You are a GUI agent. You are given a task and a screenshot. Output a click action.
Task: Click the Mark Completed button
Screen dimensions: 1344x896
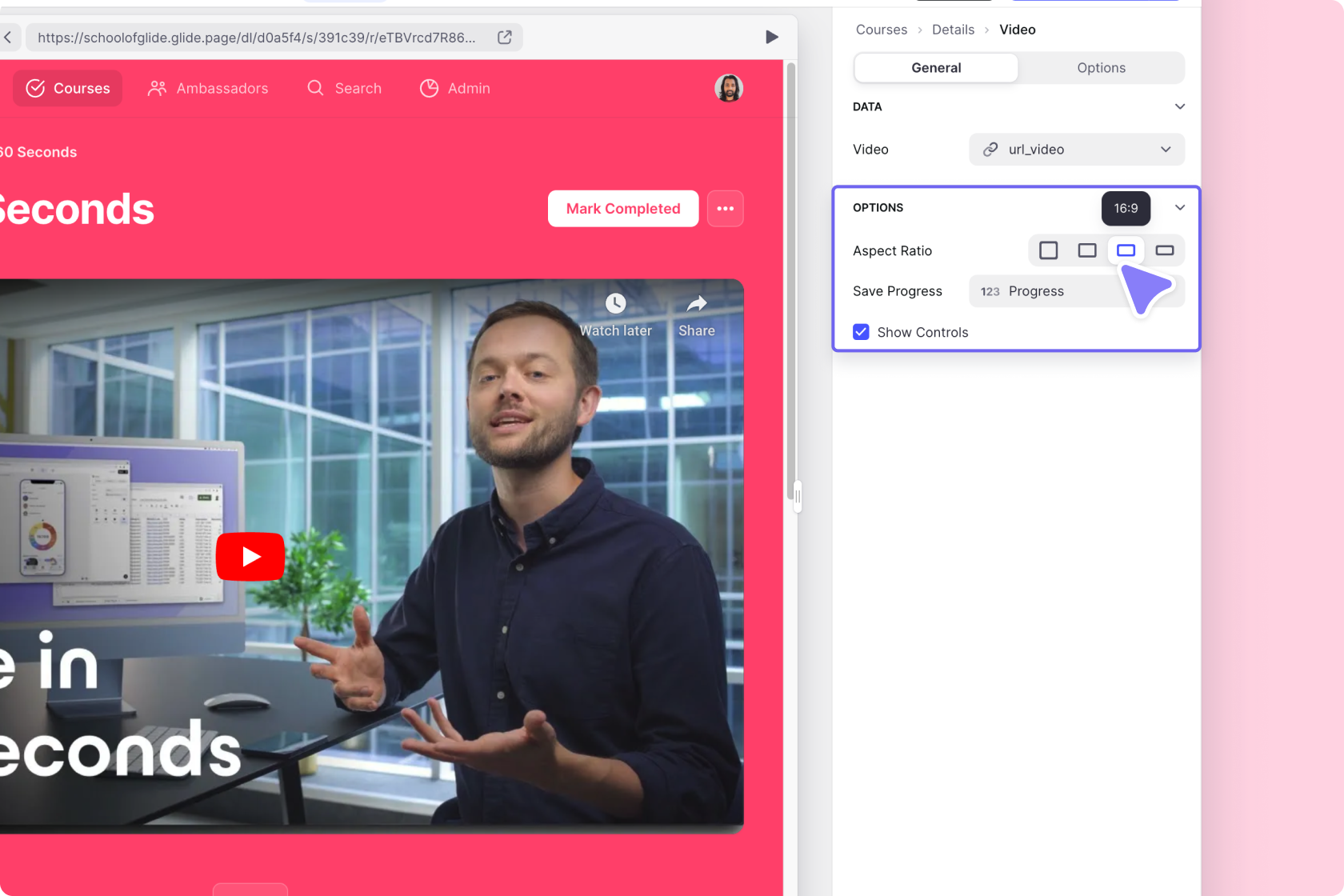[x=622, y=209]
